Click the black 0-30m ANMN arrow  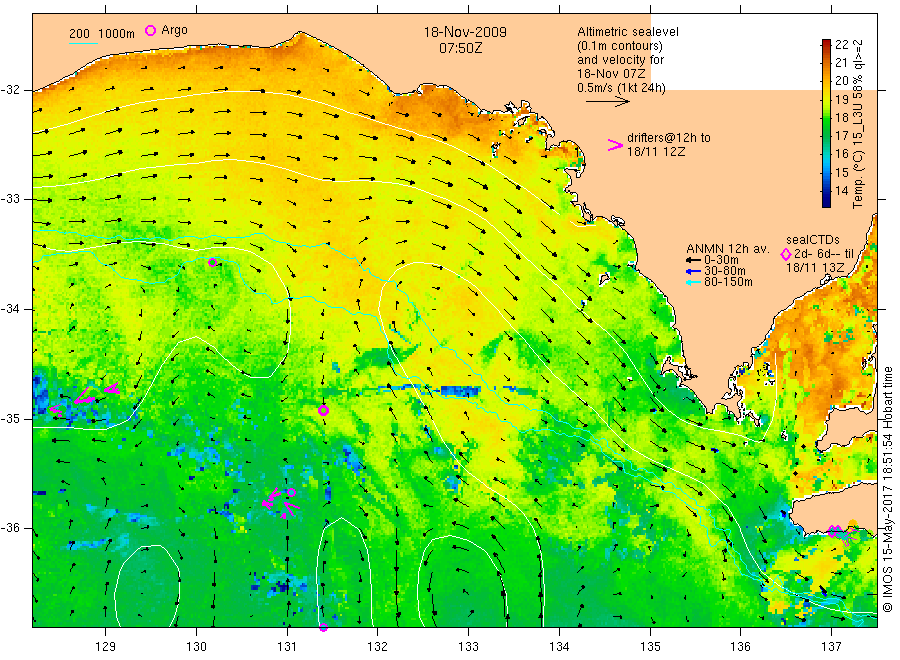pyautogui.click(x=694, y=260)
